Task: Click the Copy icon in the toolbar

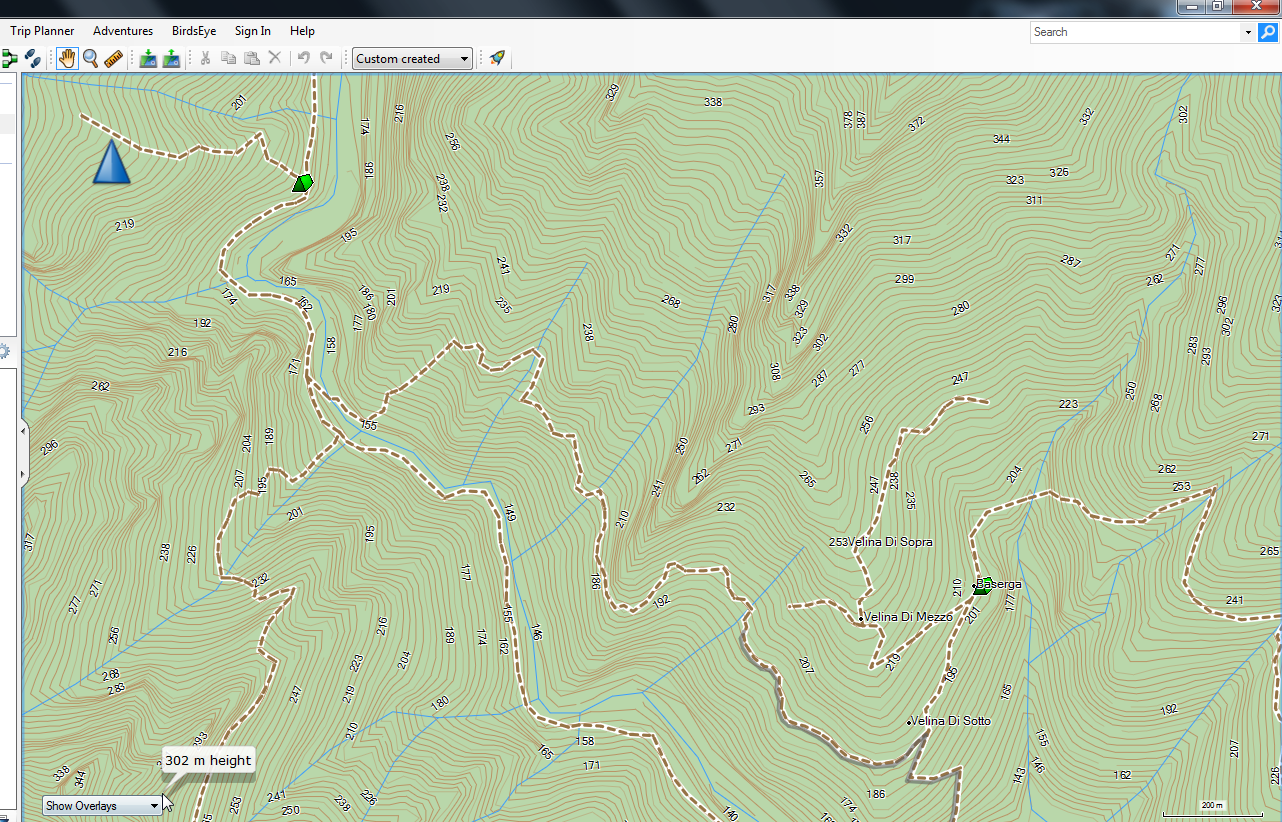Action: click(x=228, y=57)
